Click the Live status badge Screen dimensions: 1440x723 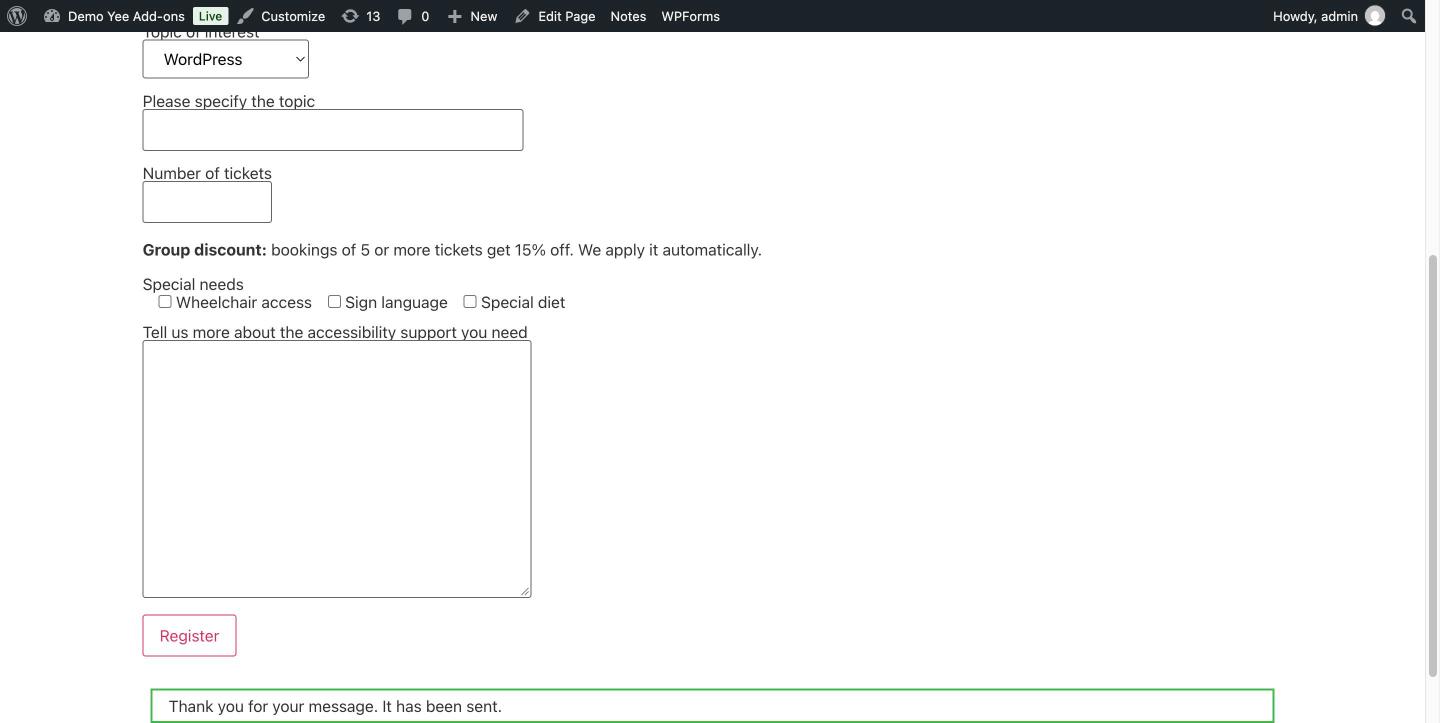coord(210,16)
